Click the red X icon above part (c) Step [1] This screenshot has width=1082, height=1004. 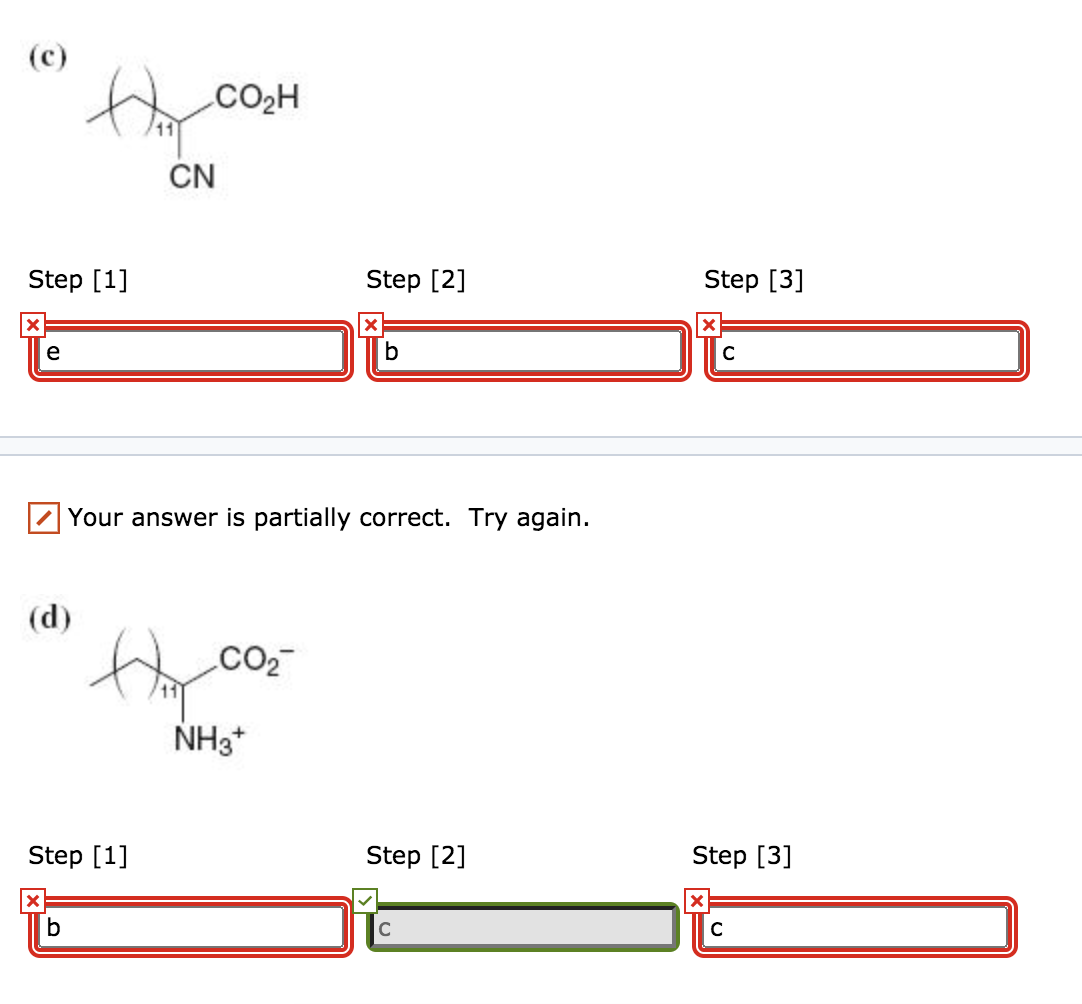[33, 324]
